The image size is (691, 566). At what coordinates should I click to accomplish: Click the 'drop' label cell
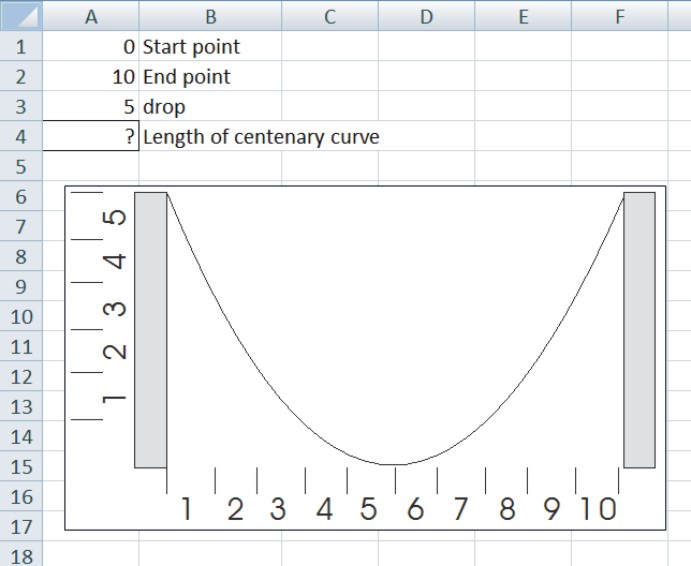(x=210, y=106)
